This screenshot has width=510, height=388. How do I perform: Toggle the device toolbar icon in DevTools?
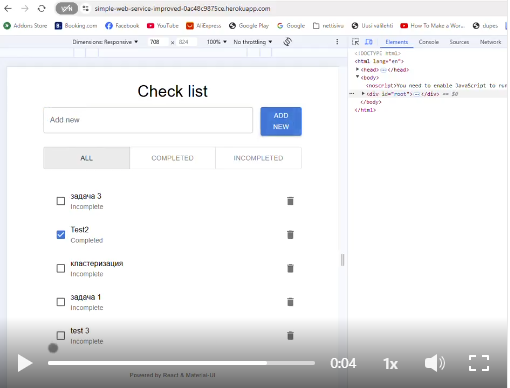(369, 42)
